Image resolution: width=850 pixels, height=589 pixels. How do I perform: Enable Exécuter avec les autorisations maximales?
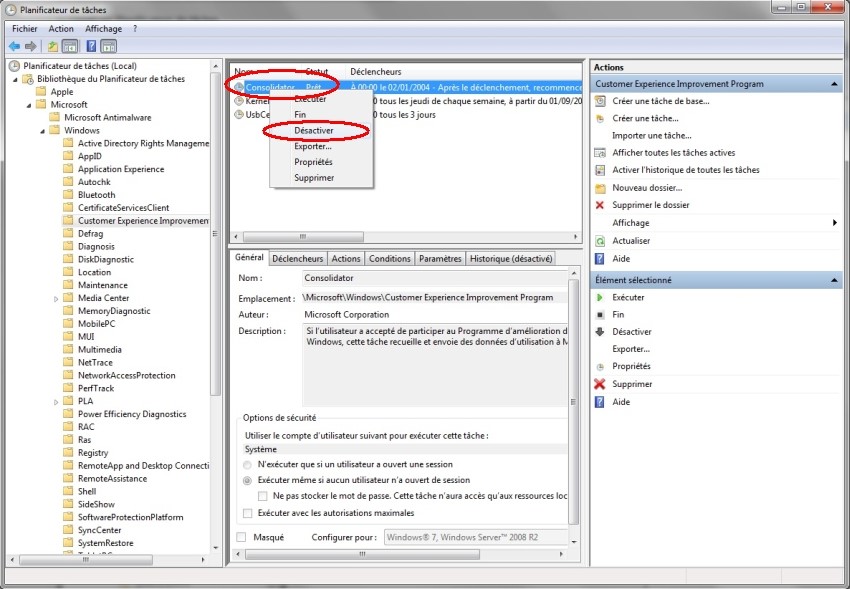(248, 513)
